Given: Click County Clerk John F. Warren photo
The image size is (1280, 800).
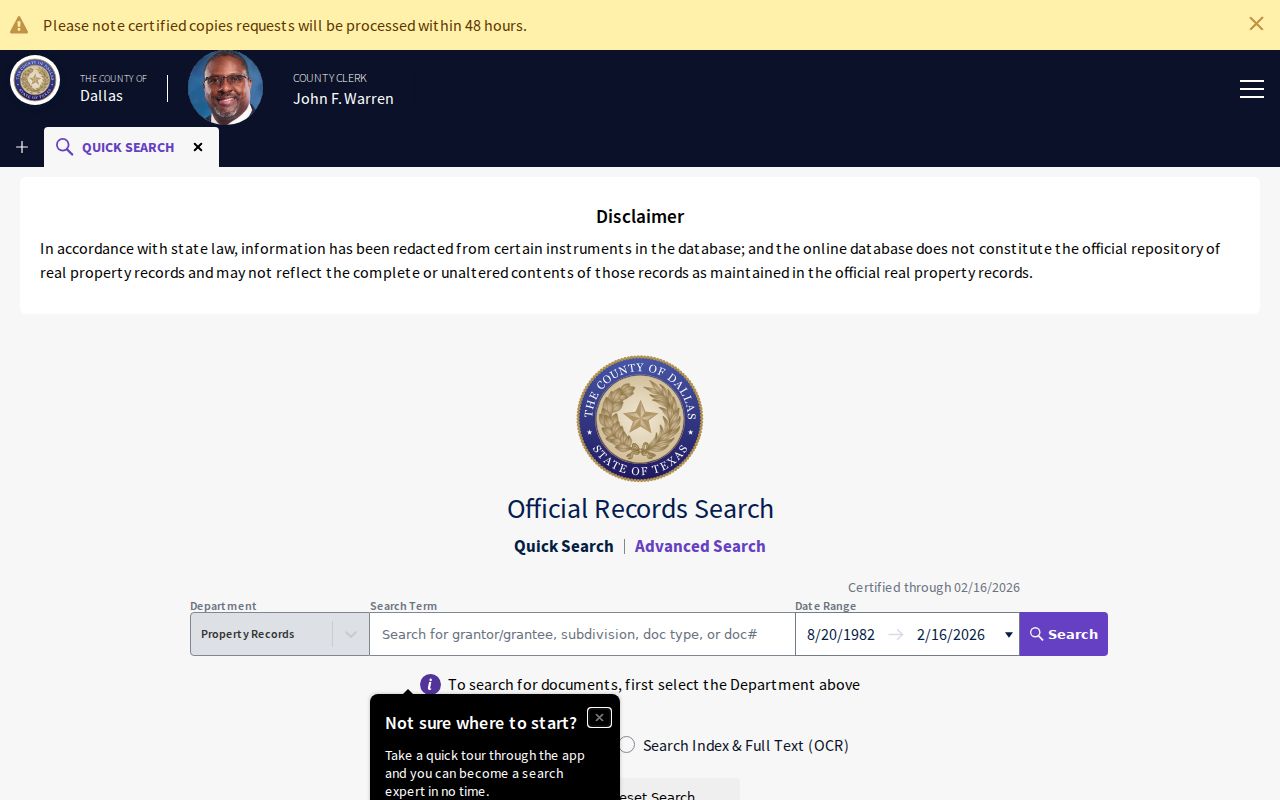Looking at the screenshot, I should pos(225,88).
